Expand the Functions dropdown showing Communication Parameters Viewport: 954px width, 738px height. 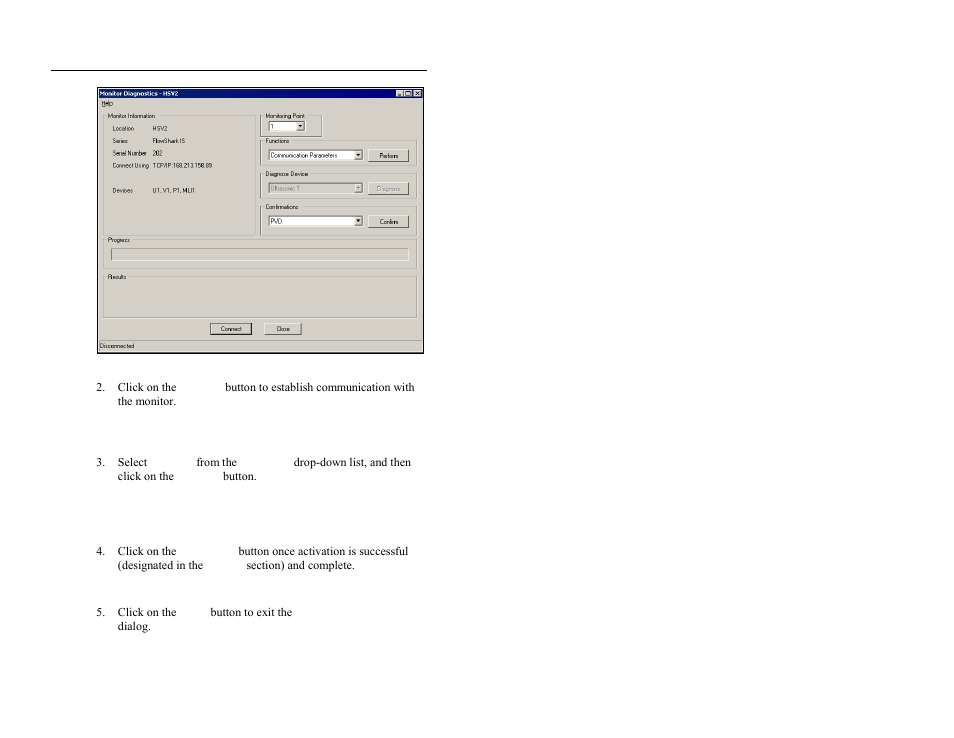coord(316,155)
